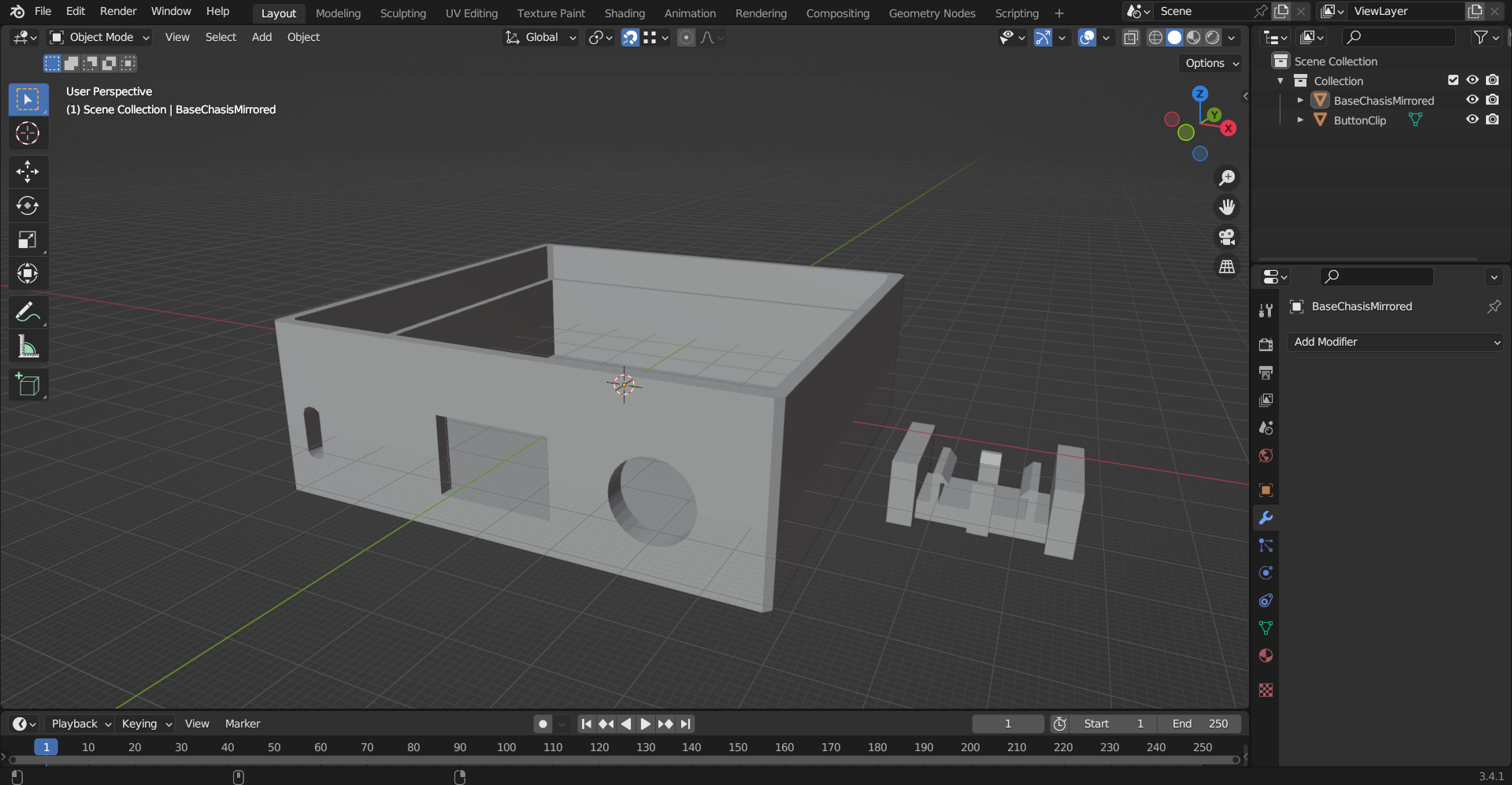Open the File menu
This screenshot has width=1512, height=785.
click(x=43, y=11)
